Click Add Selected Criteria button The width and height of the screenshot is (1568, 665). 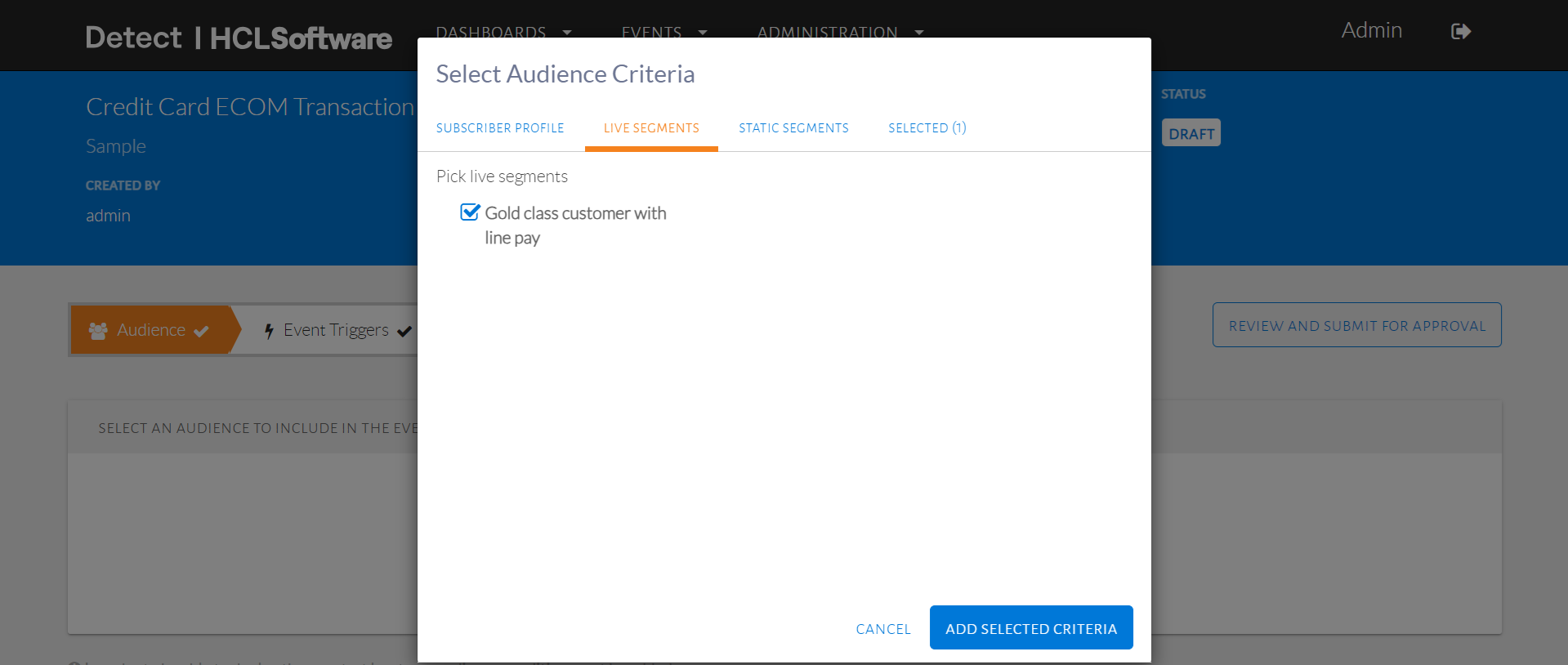1030,628
